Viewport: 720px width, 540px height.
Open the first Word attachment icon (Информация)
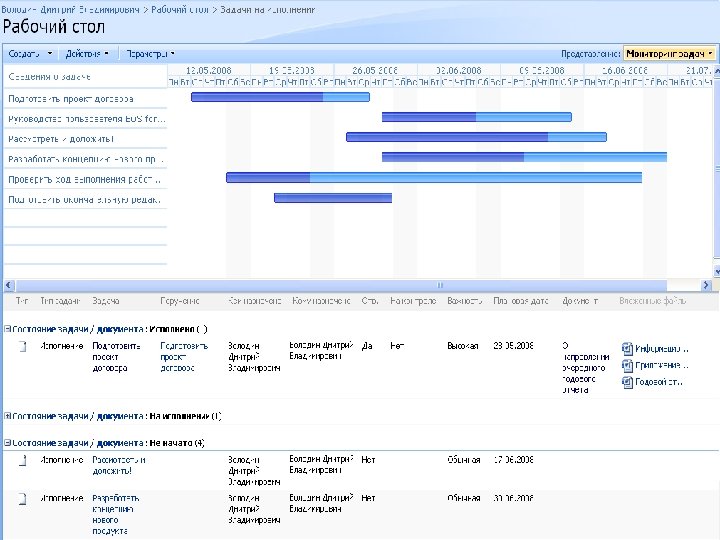627,349
